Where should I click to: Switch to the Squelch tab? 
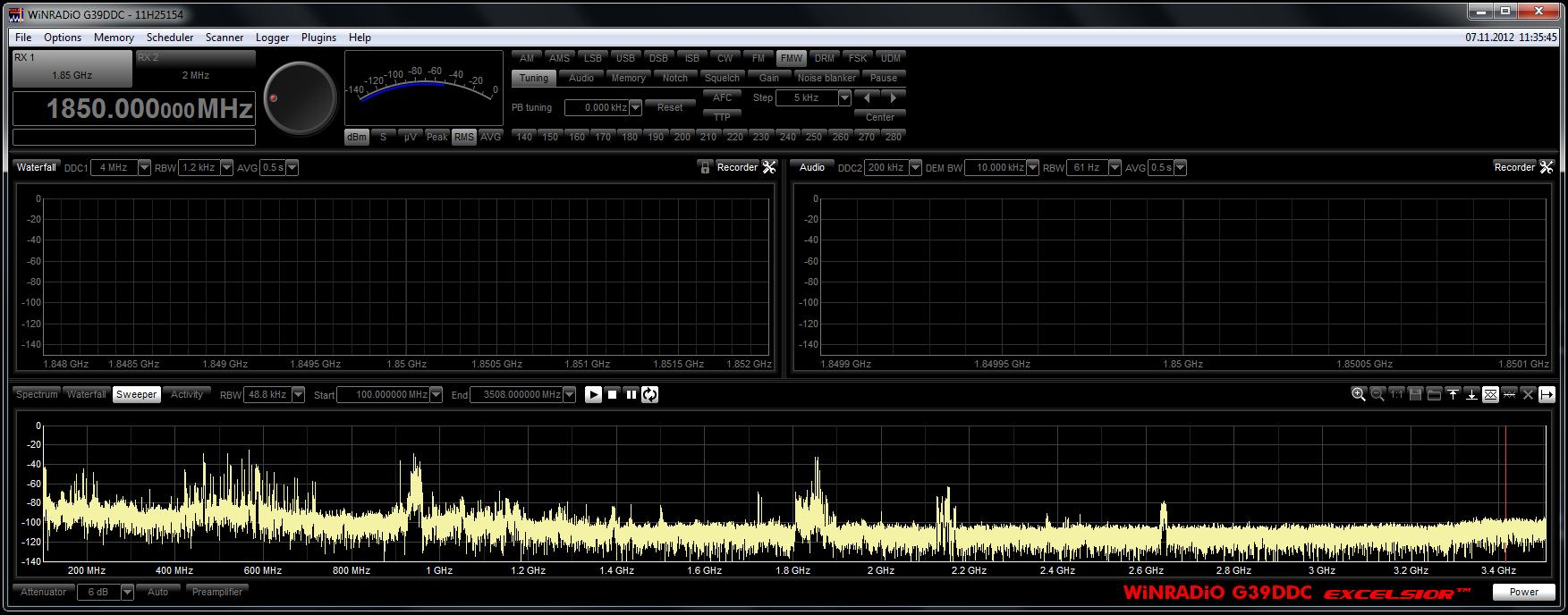tap(722, 78)
